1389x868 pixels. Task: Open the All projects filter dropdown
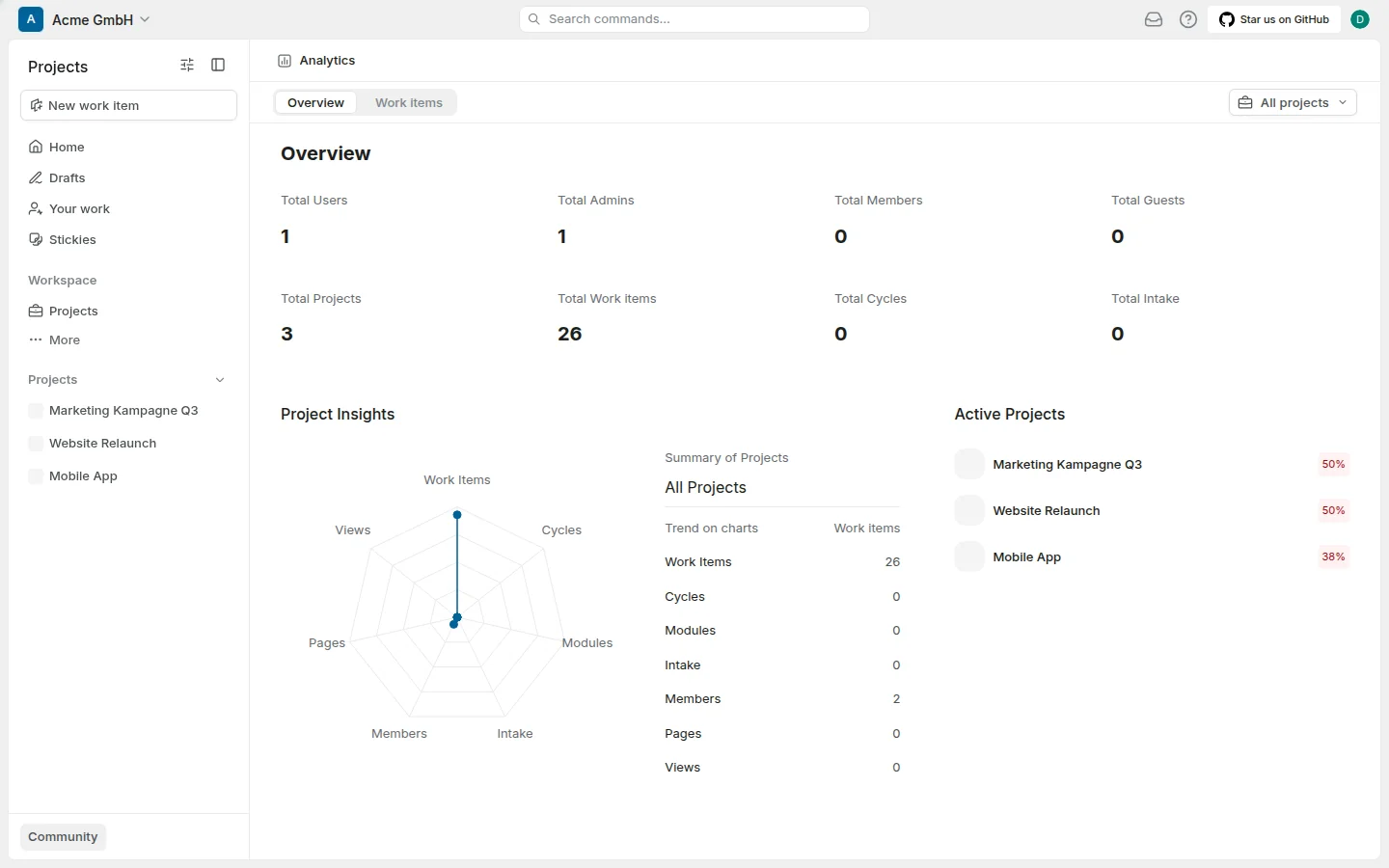(1293, 102)
